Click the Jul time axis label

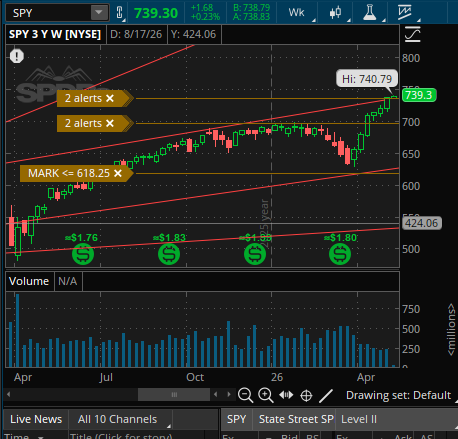point(106,377)
